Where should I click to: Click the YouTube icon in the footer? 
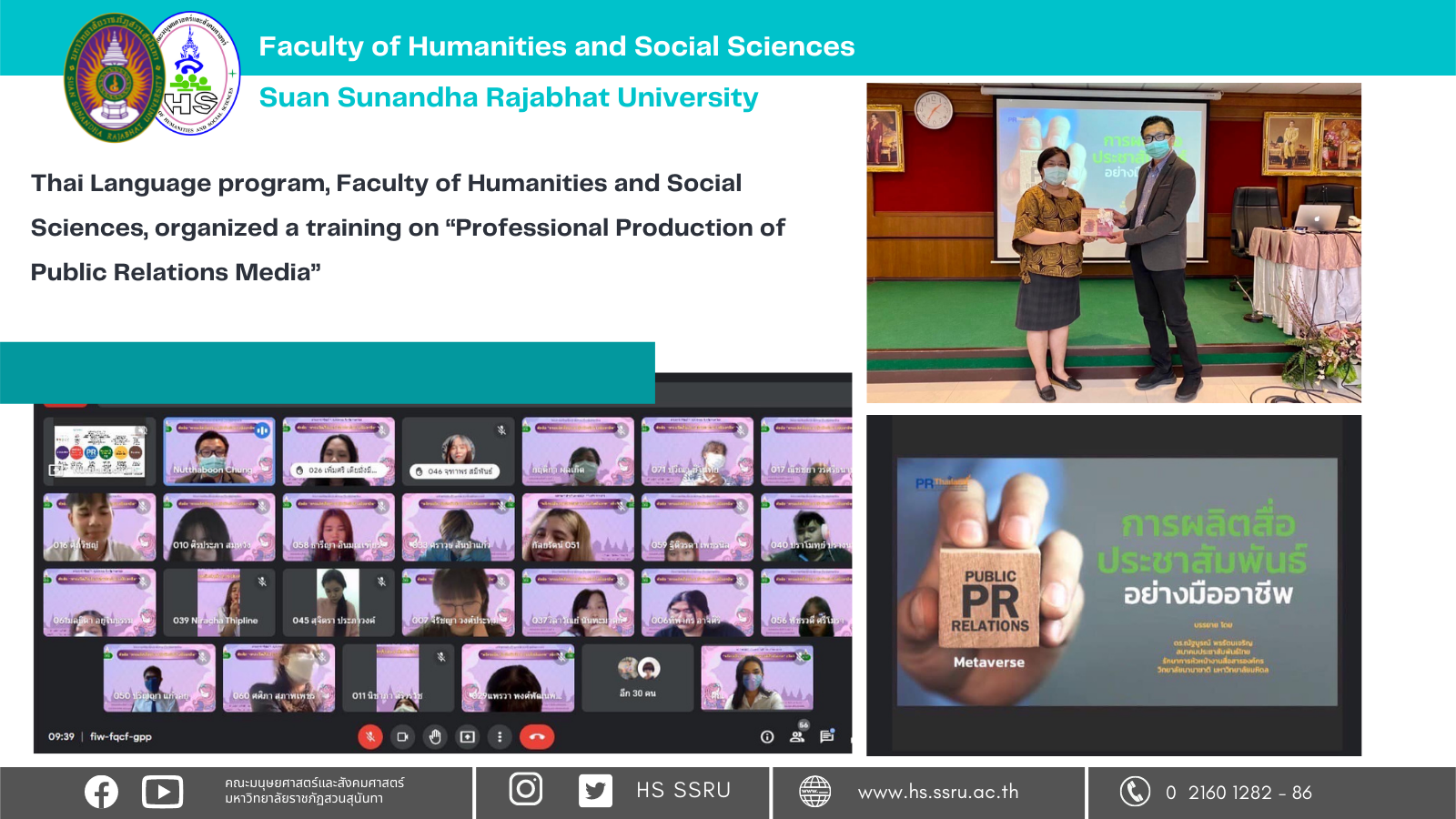[x=162, y=792]
